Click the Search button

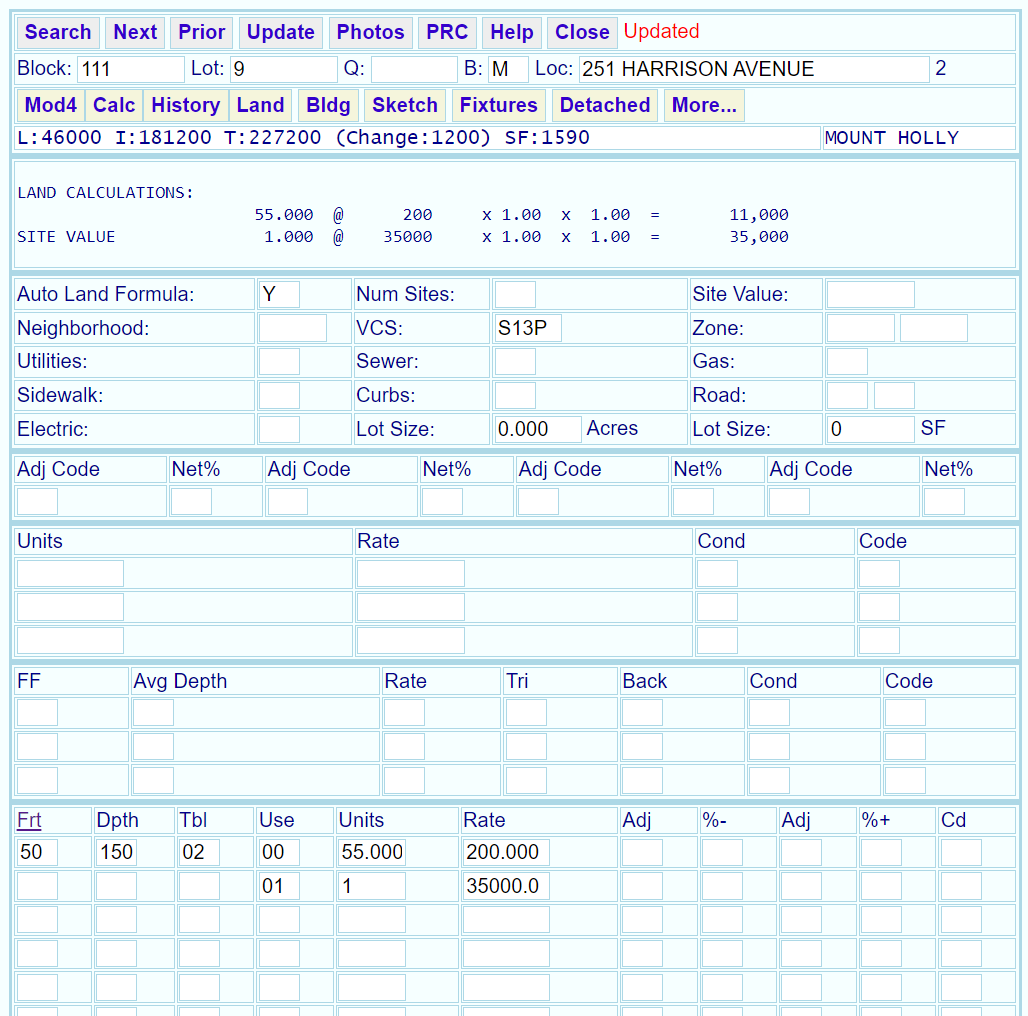[58, 32]
